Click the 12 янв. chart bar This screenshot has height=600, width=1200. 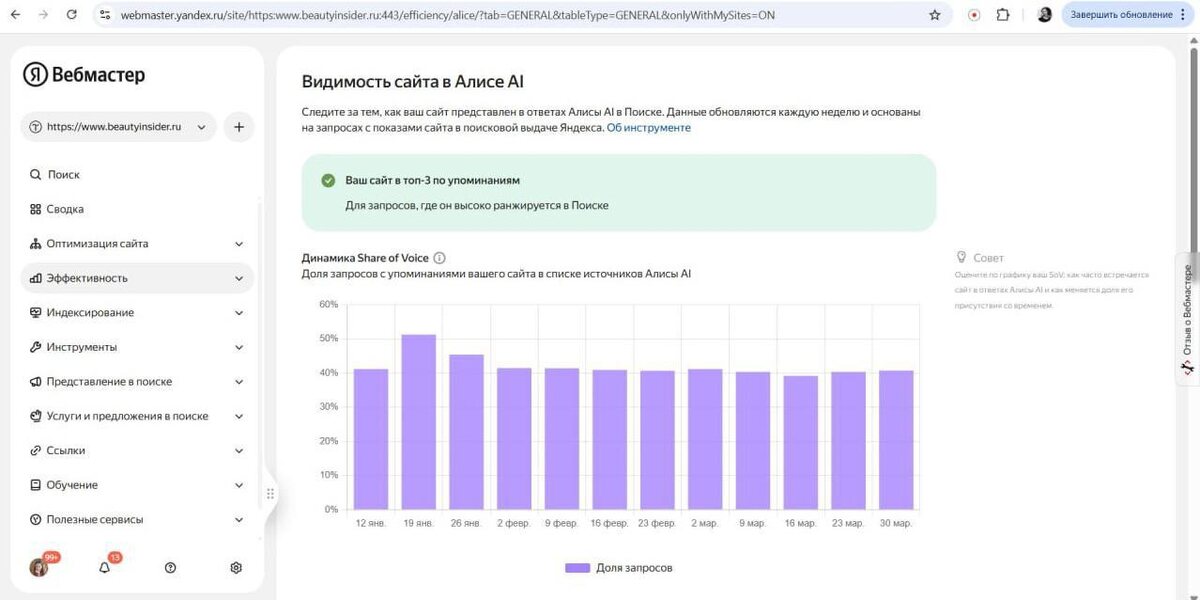click(x=371, y=439)
